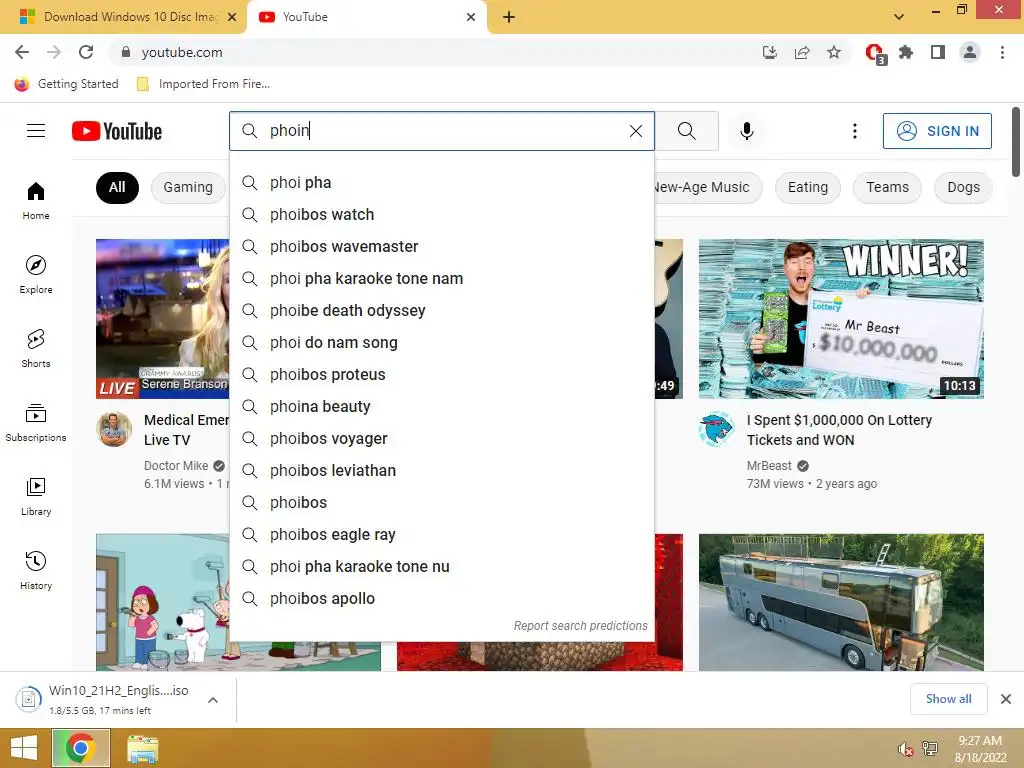Viewport: 1024px width, 768px height.
Task: Go back with the browser back arrow
Action: (22, 52)
